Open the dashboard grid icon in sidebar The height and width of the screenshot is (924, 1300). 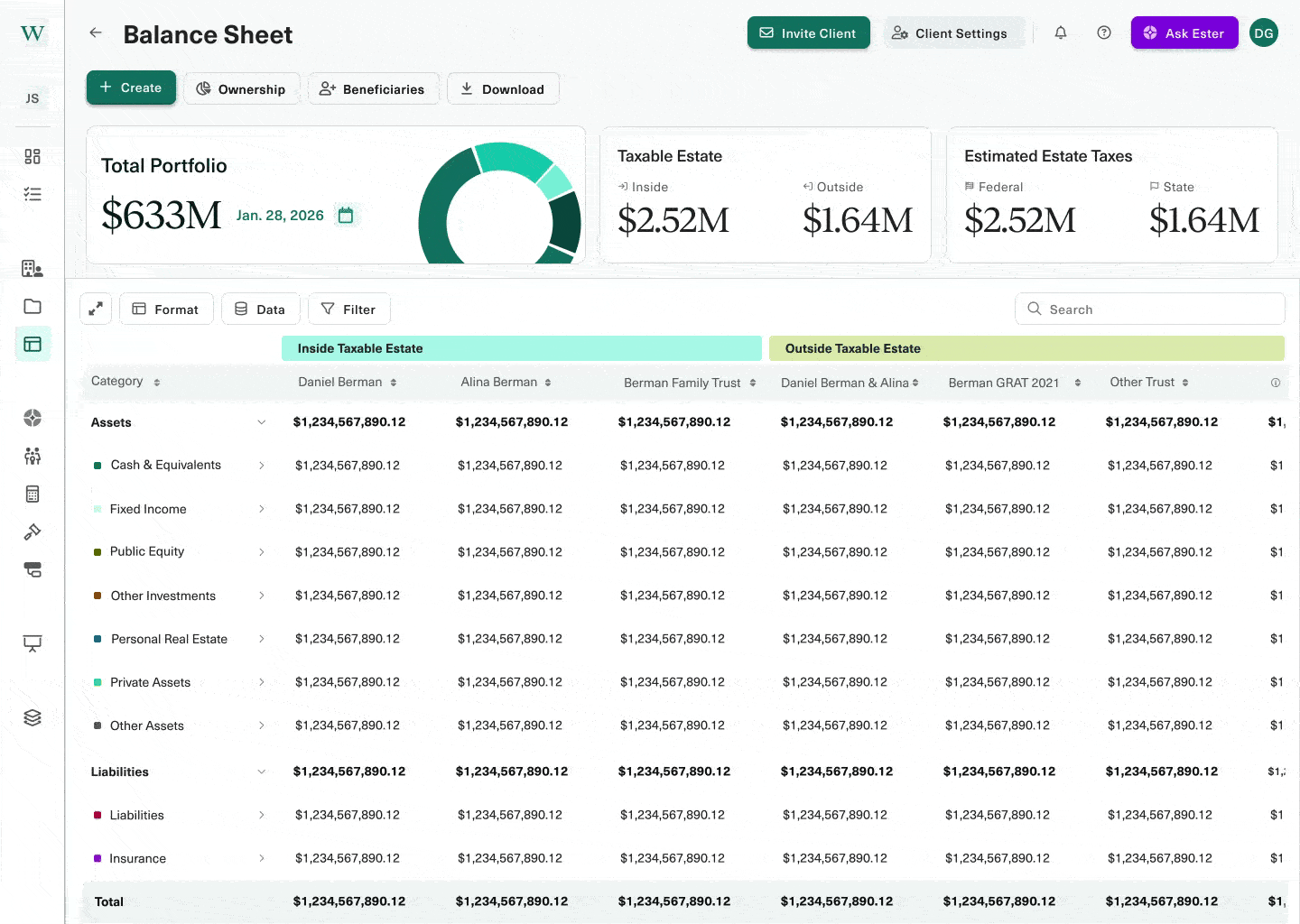pos(32,157)
